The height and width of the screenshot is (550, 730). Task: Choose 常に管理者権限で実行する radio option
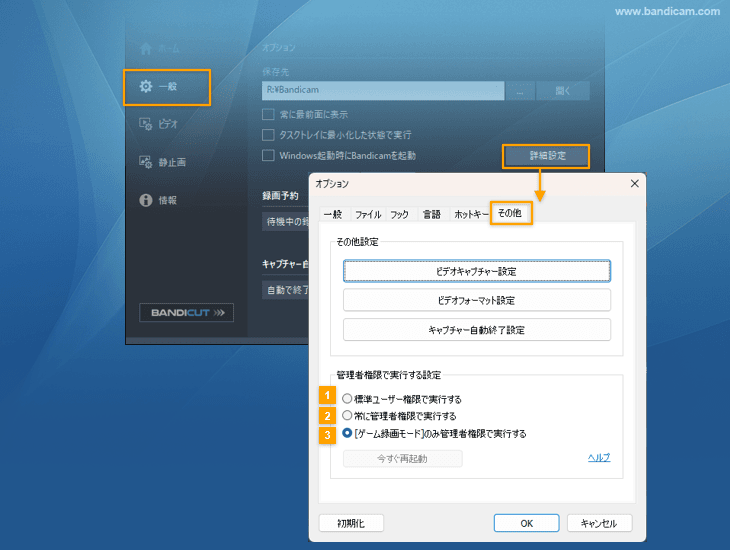click(348, 415)
